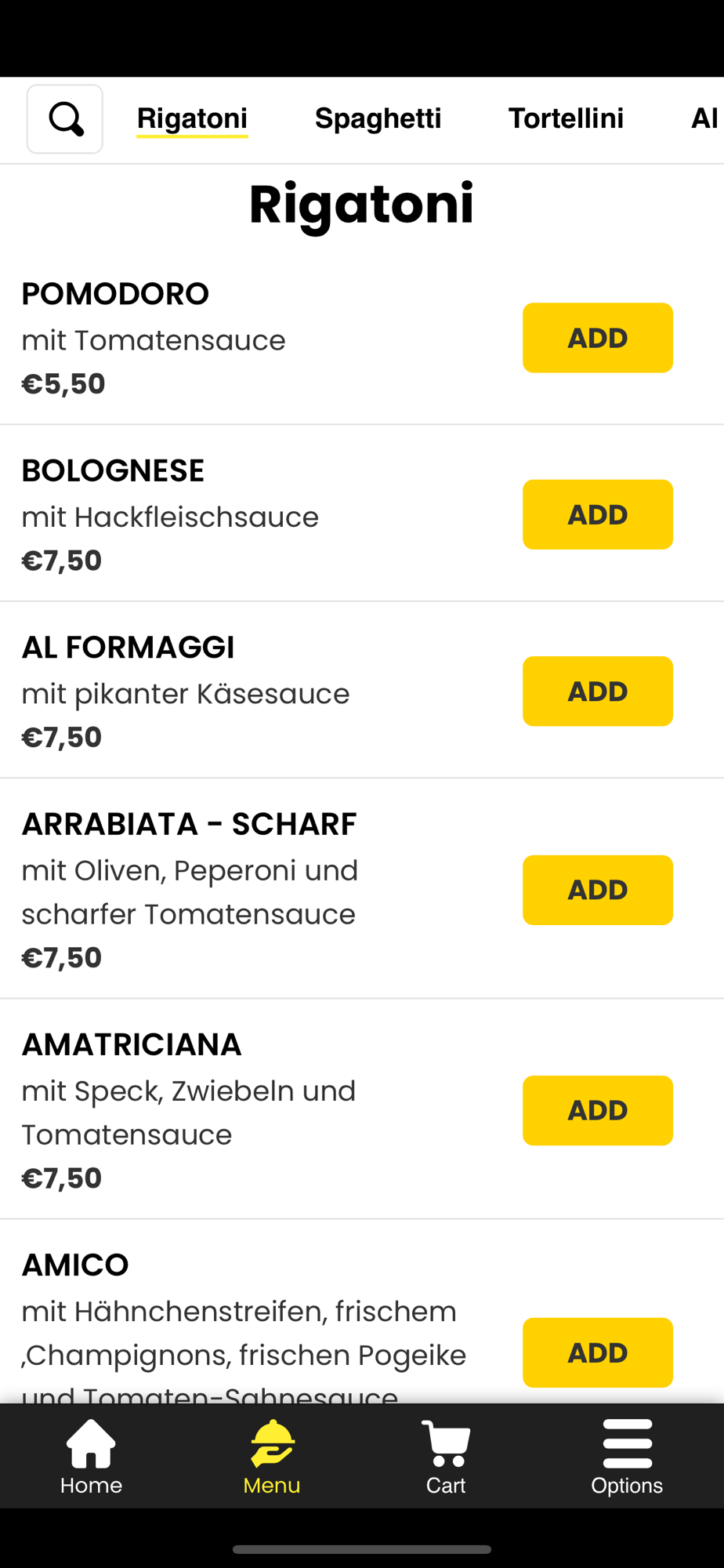The width and height of the screenshot is (724, 1568).
Task: Open the Options hamburger icon
Action: coord(627,1443)
